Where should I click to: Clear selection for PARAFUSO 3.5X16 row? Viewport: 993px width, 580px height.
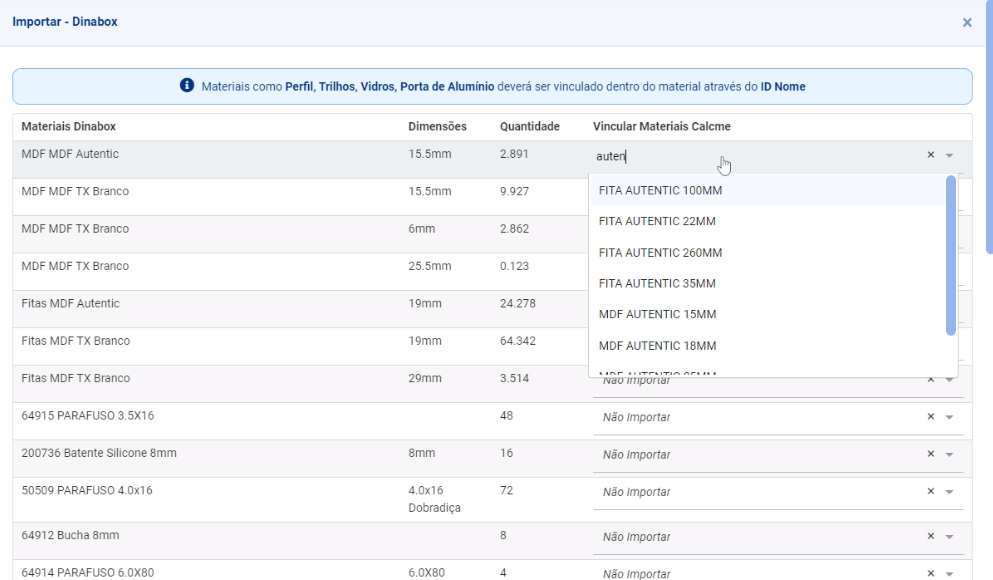[930, 417]
